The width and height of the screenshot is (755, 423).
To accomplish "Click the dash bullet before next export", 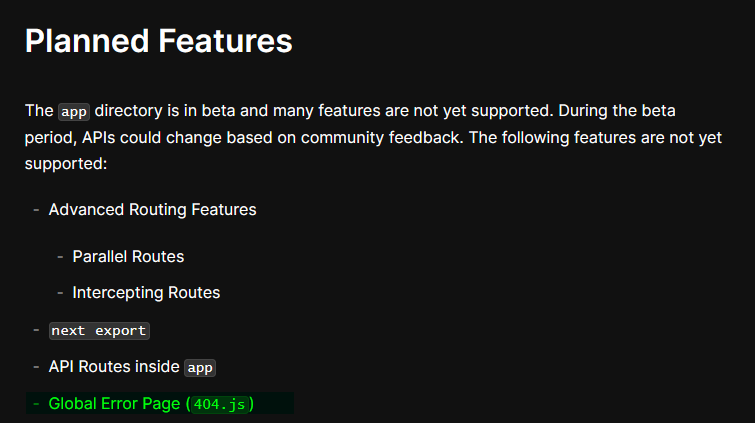I will pos(36,330).
